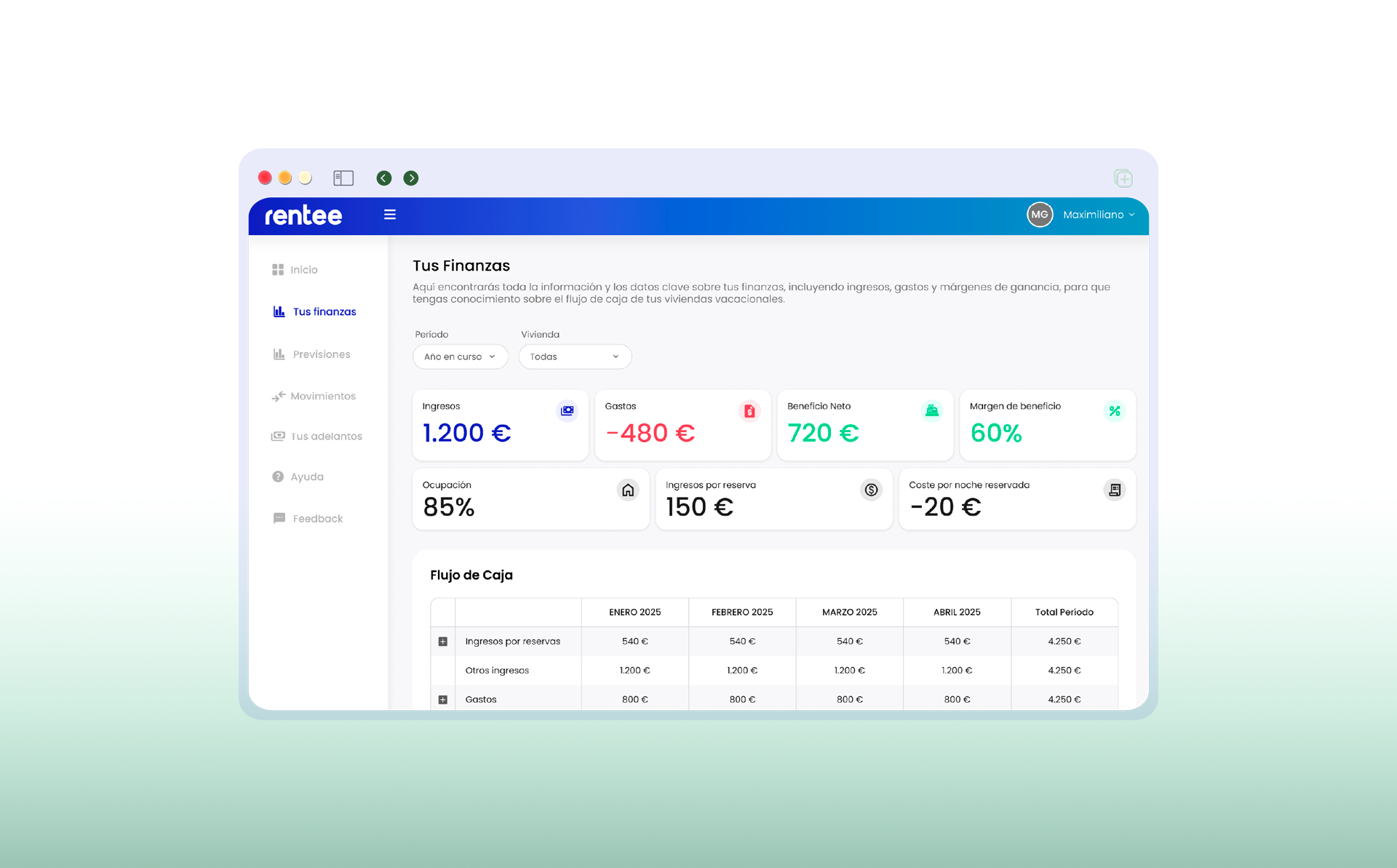Open Movimientos from sidebar
The width and height of the screenshot is (1397, 868).
pos(322,397)
